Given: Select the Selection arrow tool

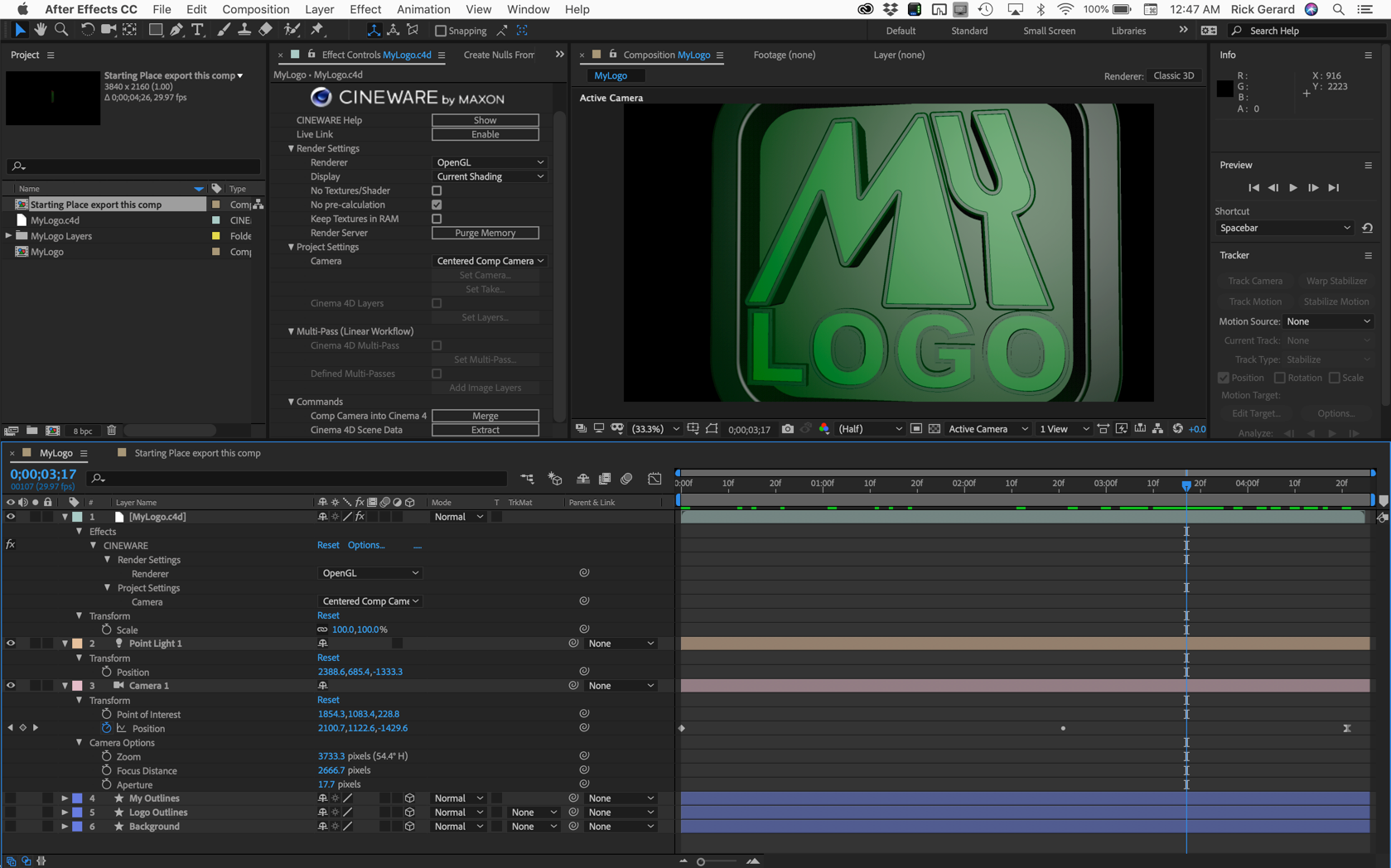Looking at the screenshot, I should click(20, 30).
